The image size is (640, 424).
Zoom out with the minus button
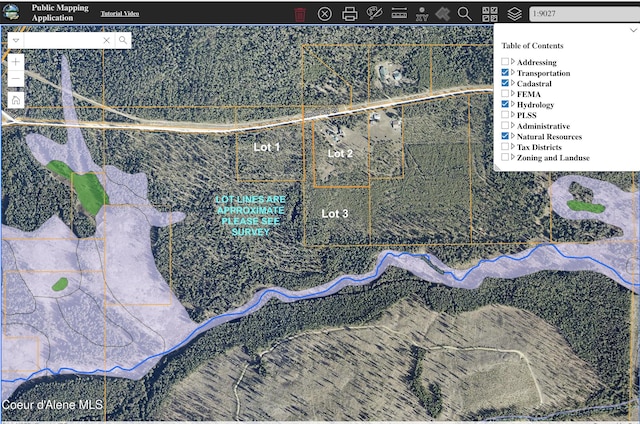[16, 78]
